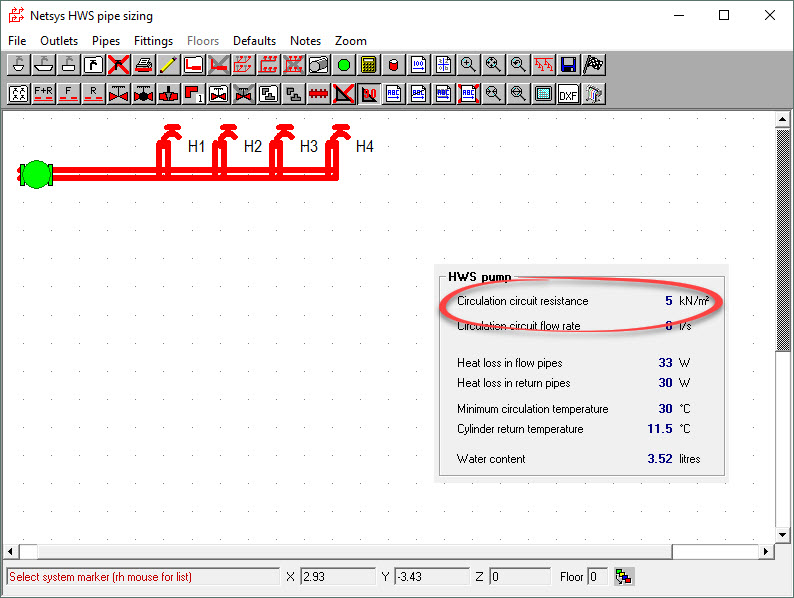The width and height of the screenshot is (794, 598).
Task: Insert the red gate valve fitting
Action: pyautogui.click(x=118, y=94)
